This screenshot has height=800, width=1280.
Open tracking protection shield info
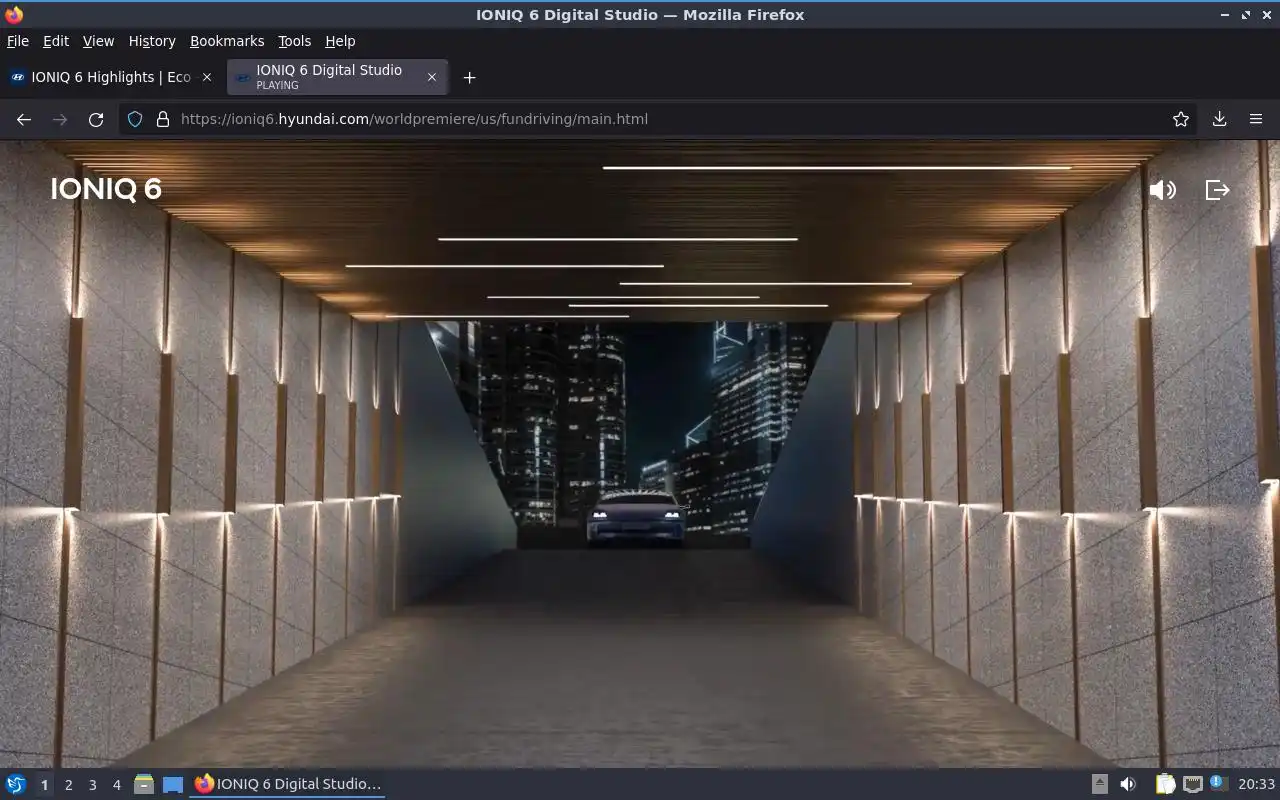[x=135, y=119]
